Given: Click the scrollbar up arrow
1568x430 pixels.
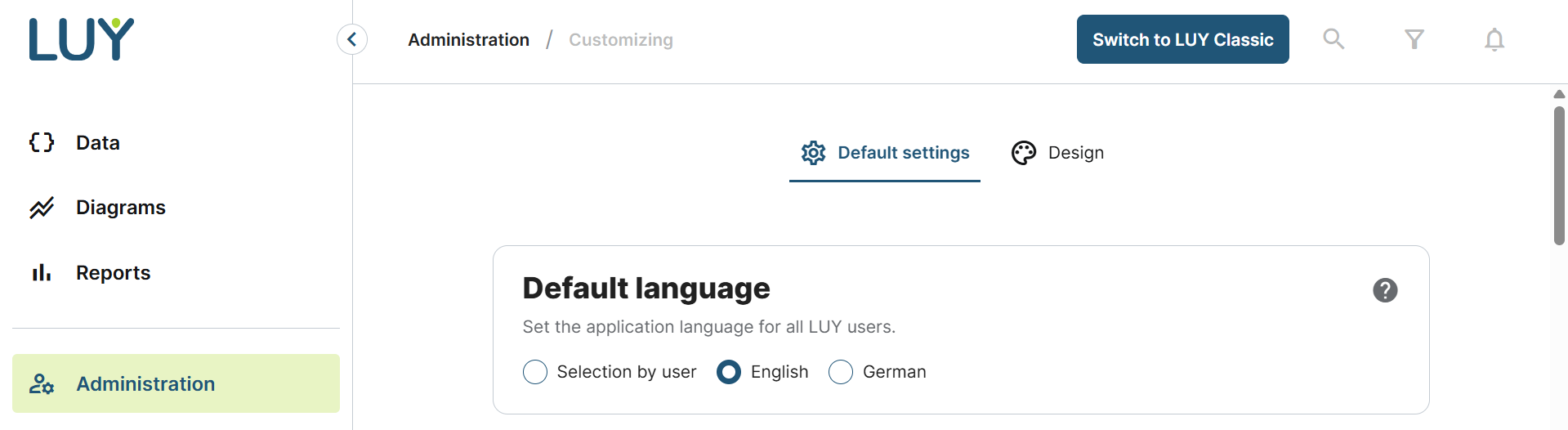Looking at the screenshot, I should tap(1559, 94).
